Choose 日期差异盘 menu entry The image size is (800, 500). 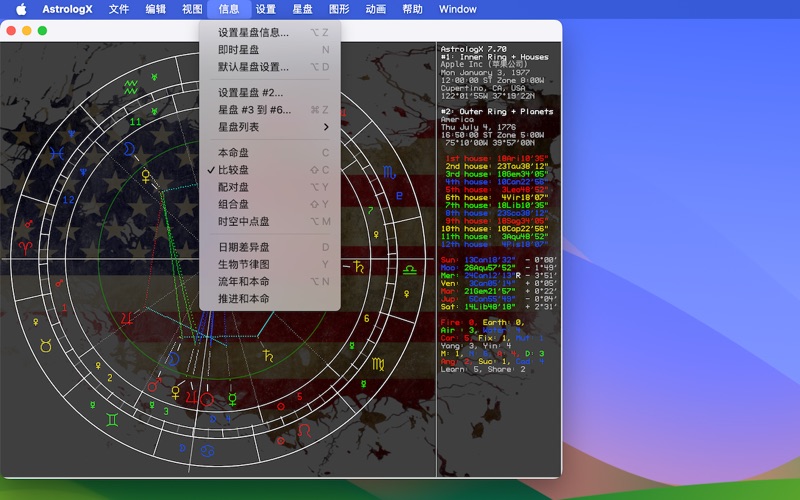tap(270, 247)
